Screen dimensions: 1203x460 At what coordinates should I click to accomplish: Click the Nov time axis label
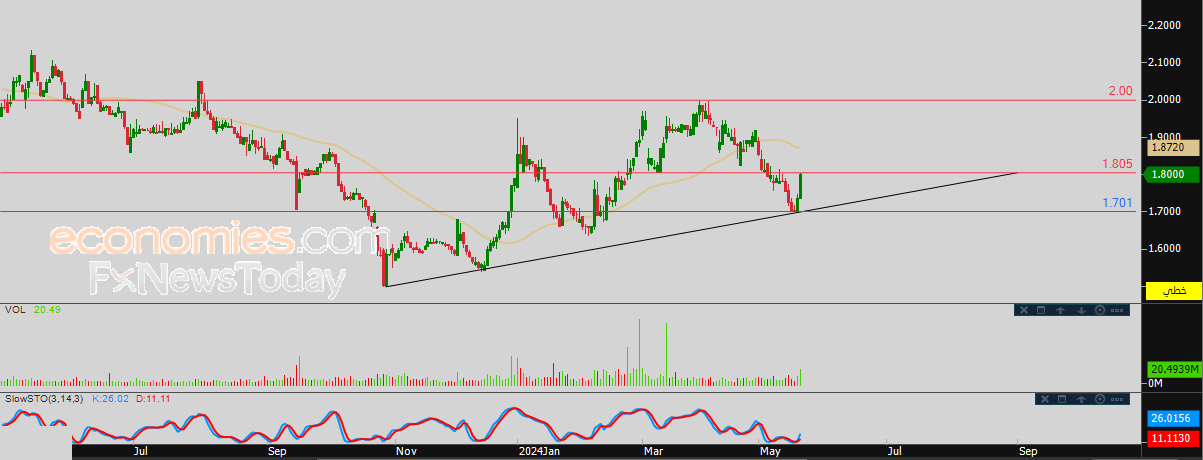coord(406,452)
